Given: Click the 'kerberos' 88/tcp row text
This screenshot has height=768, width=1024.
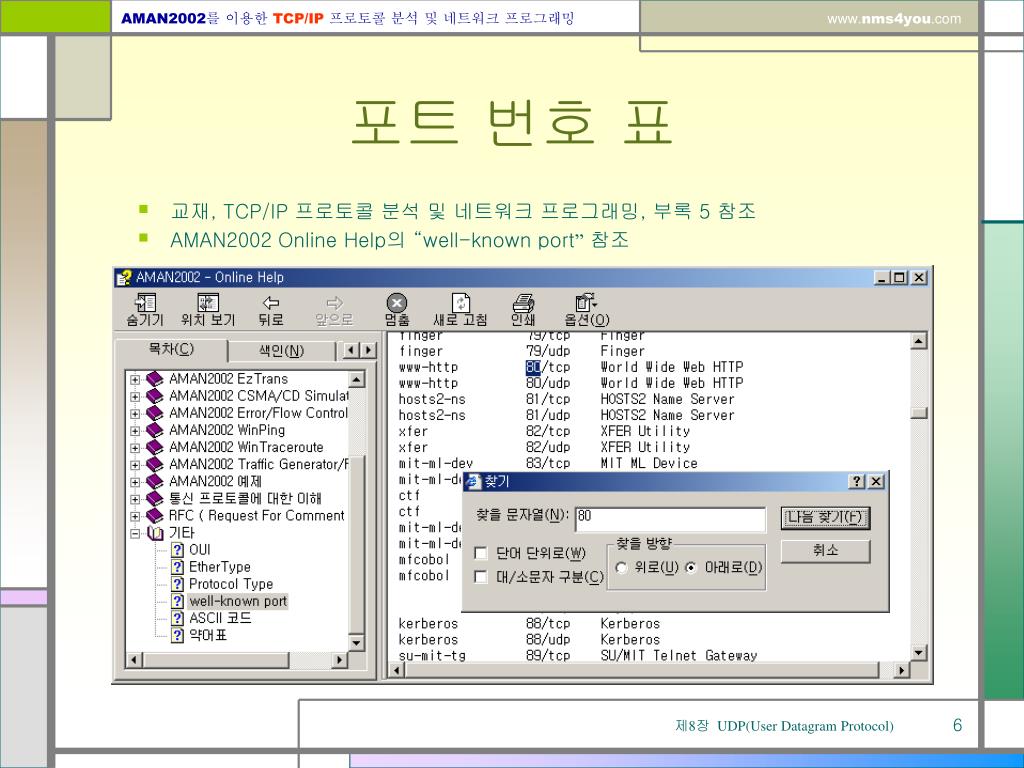Looking at the screenshot, I should (x=428, y=624).
